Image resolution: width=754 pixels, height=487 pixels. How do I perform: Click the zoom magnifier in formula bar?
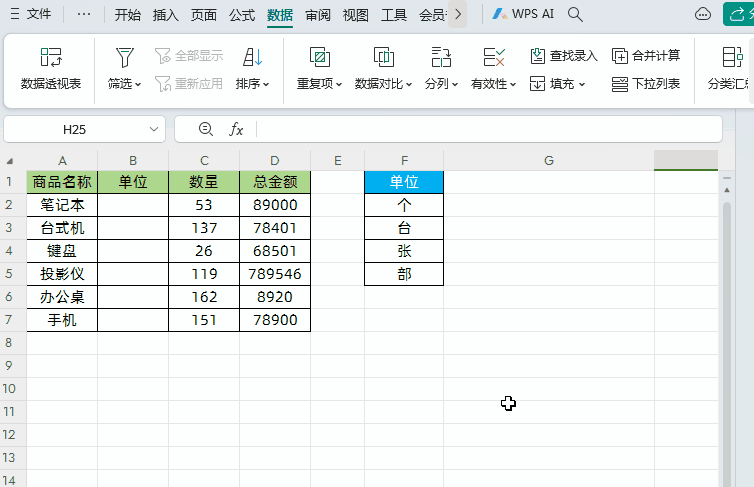[206, 129]
